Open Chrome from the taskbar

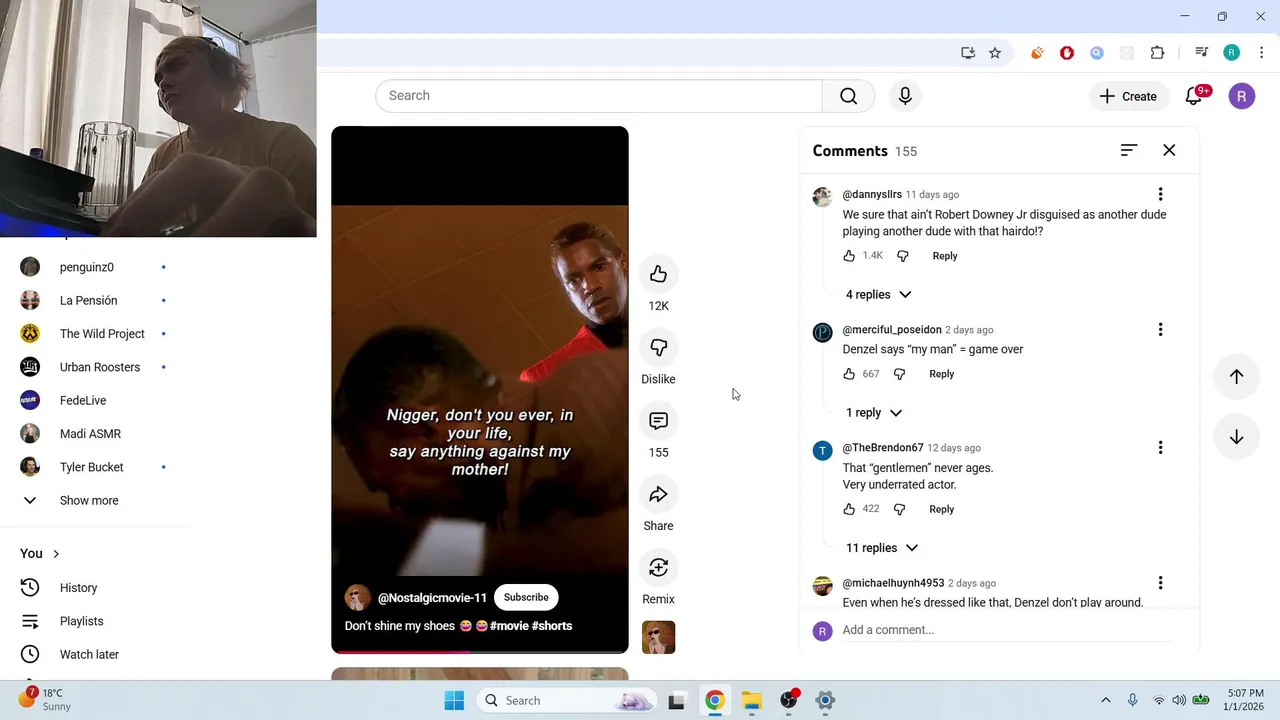click(714, 700)
